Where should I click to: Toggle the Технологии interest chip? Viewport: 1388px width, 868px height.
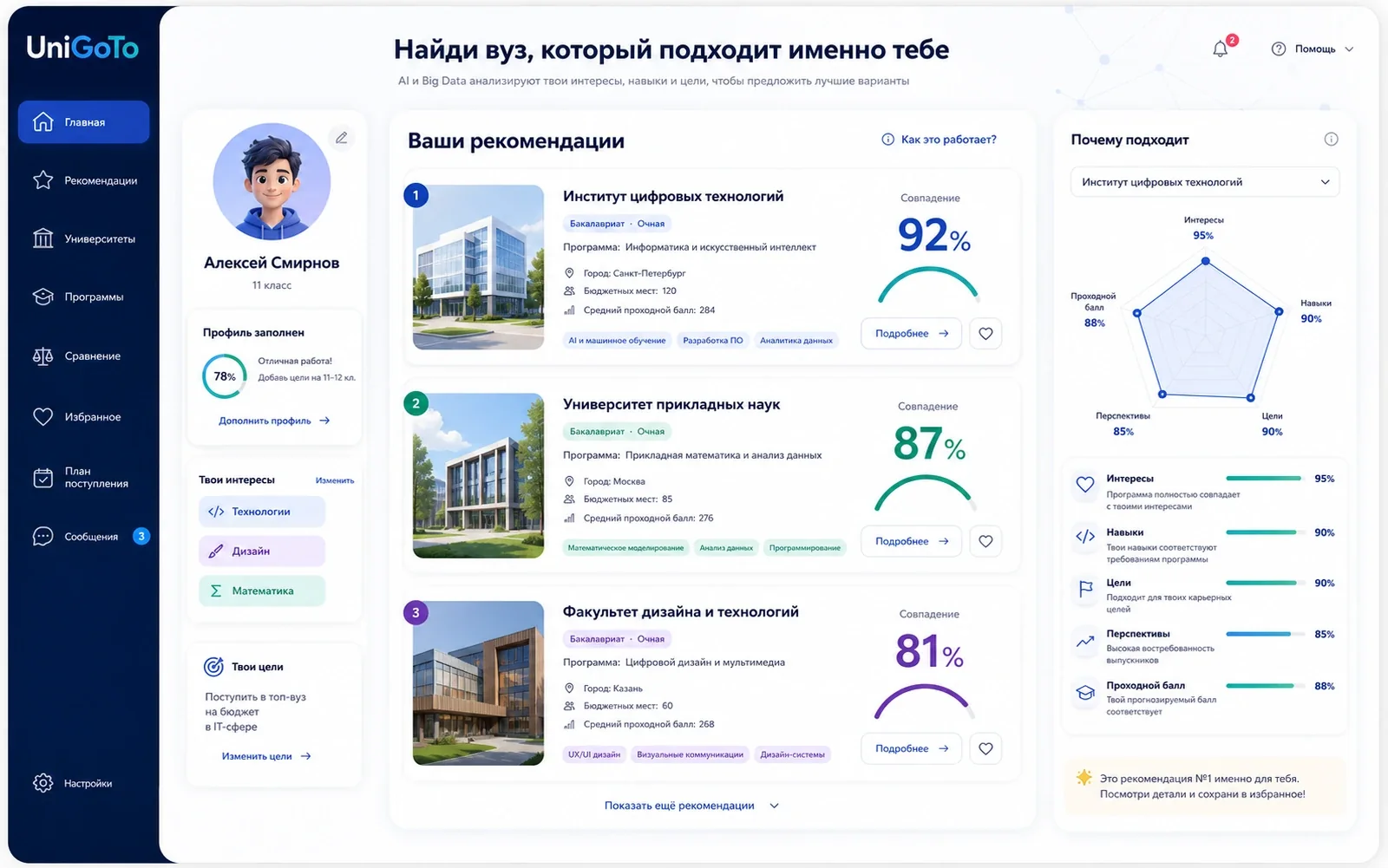(x=262, y=512)
